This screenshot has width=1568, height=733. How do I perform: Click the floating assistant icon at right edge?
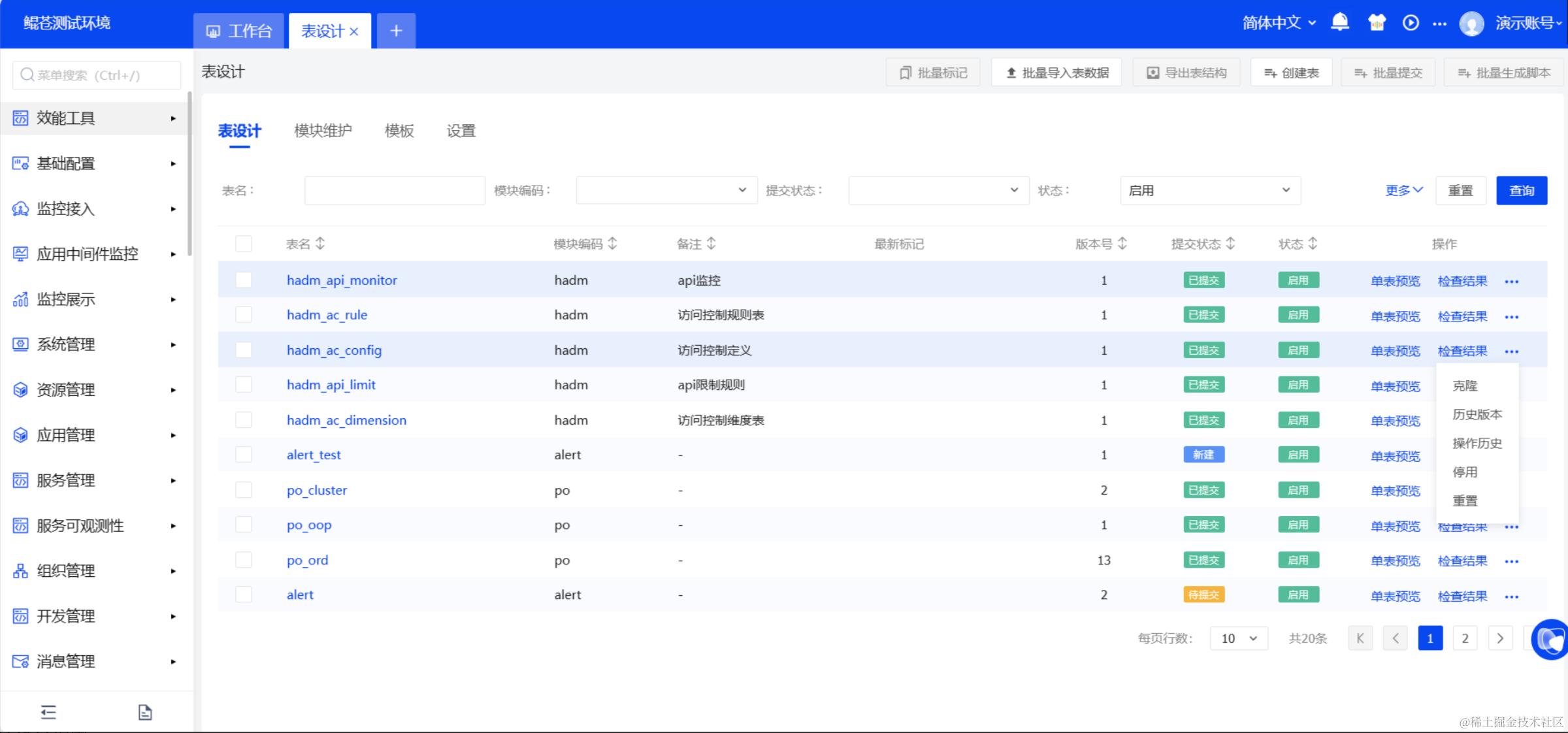pyautogui.click(x=1552, y=639)
